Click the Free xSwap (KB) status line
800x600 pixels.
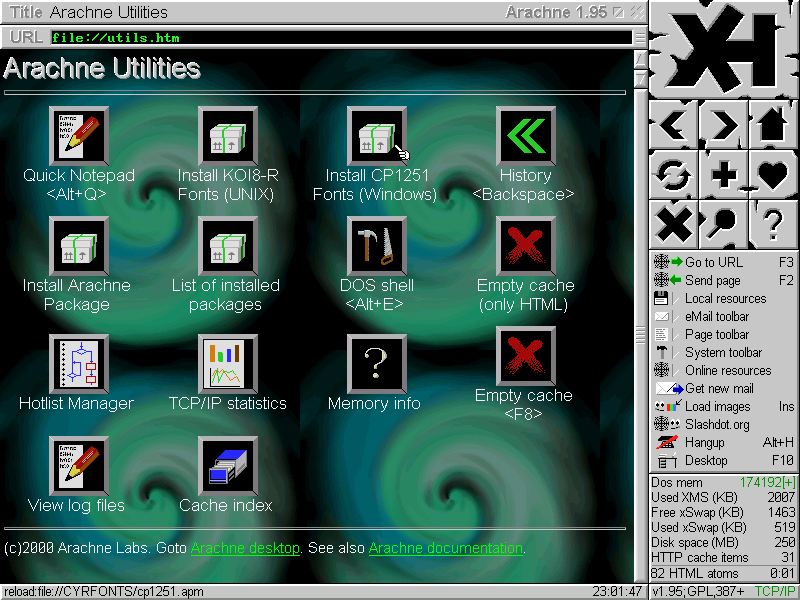click(723, 512)
